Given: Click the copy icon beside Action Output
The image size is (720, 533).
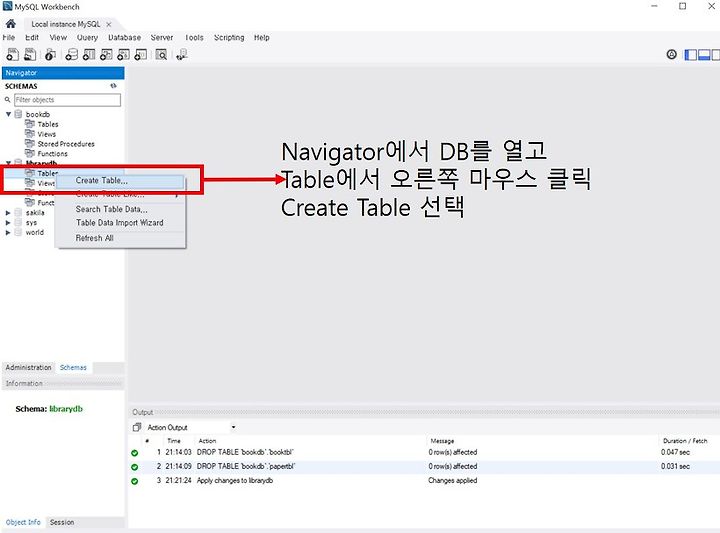Looking at the screenshot, I should tap(137, 427).
